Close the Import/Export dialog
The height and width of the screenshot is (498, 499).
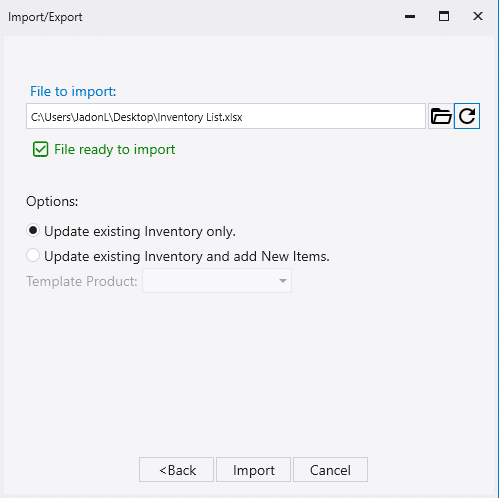pos(478,16)
